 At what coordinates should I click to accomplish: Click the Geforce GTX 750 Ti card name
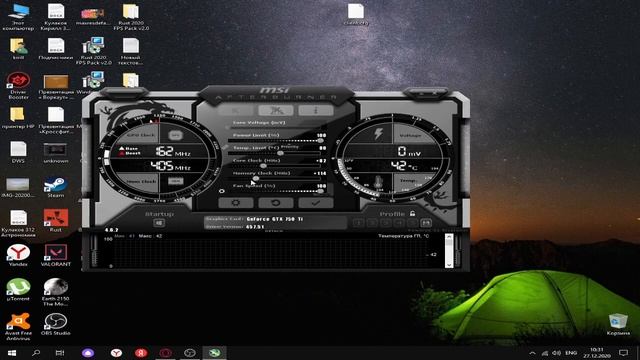pyautogui.click(x=274, y=219)
